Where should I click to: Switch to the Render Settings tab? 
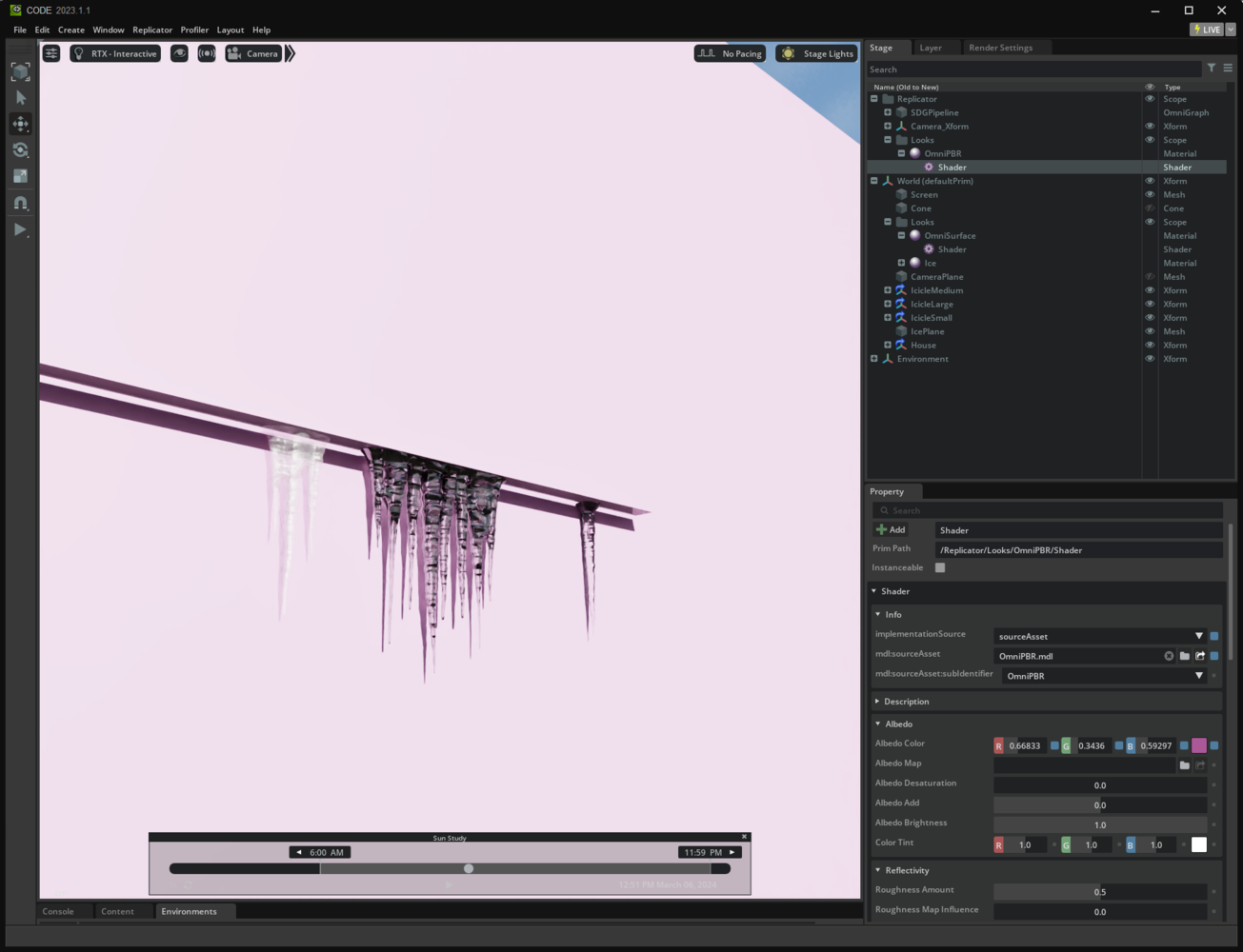coord(1000,48)
